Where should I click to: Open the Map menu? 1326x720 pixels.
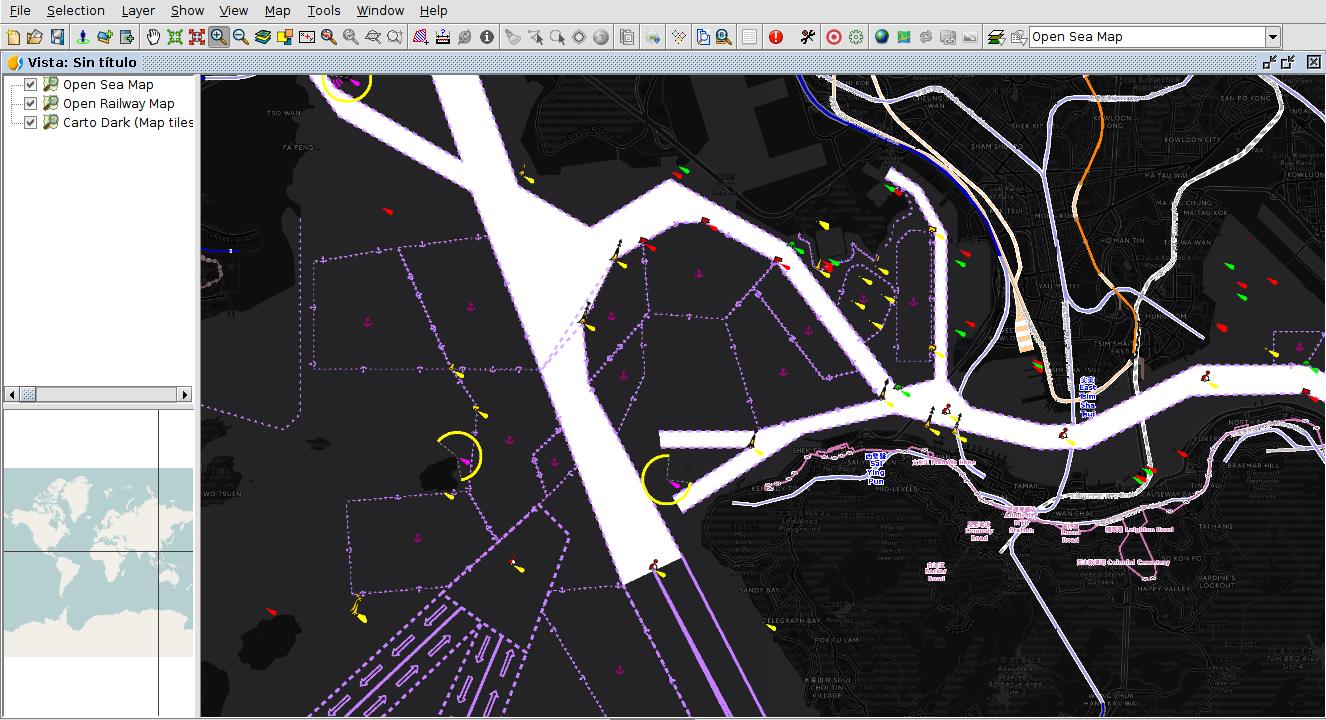[278, 10]
